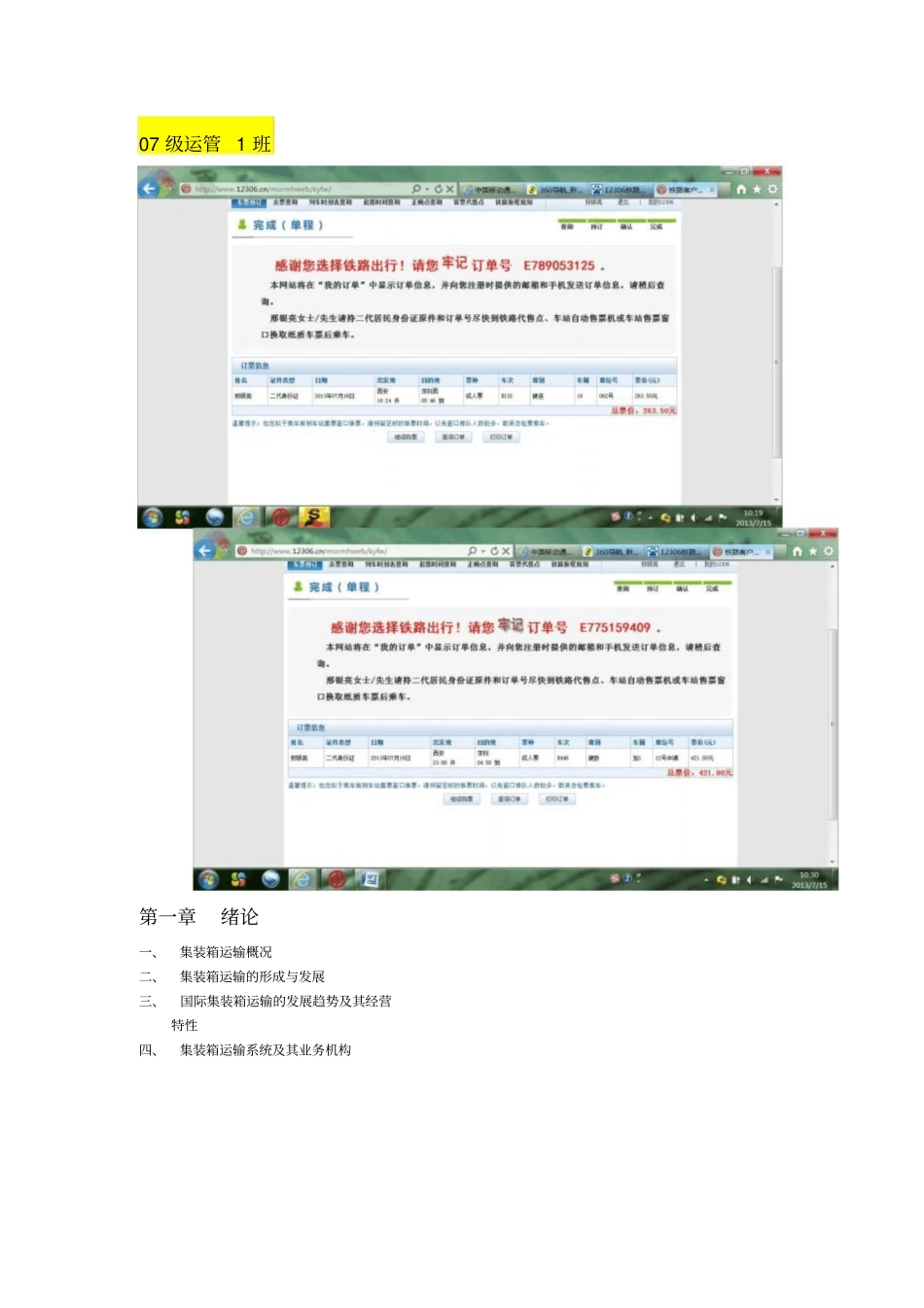
Task: Open 客票代售点 on order E775159409 page
Action: pos(526,564)
